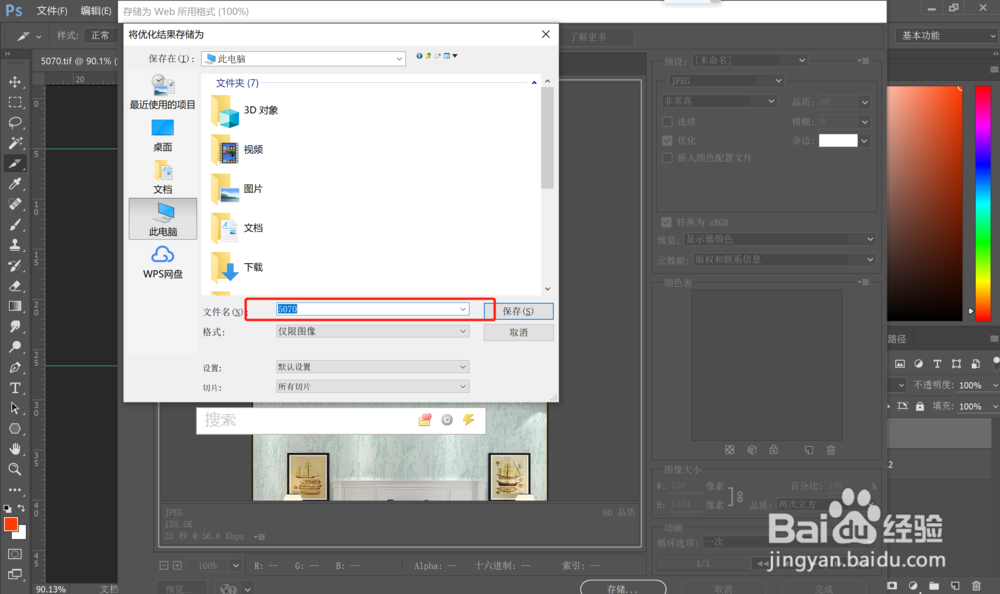Select 桌面 in the dialog sidebar
This screenshot has height=594, width=1000.
(163, 135)
